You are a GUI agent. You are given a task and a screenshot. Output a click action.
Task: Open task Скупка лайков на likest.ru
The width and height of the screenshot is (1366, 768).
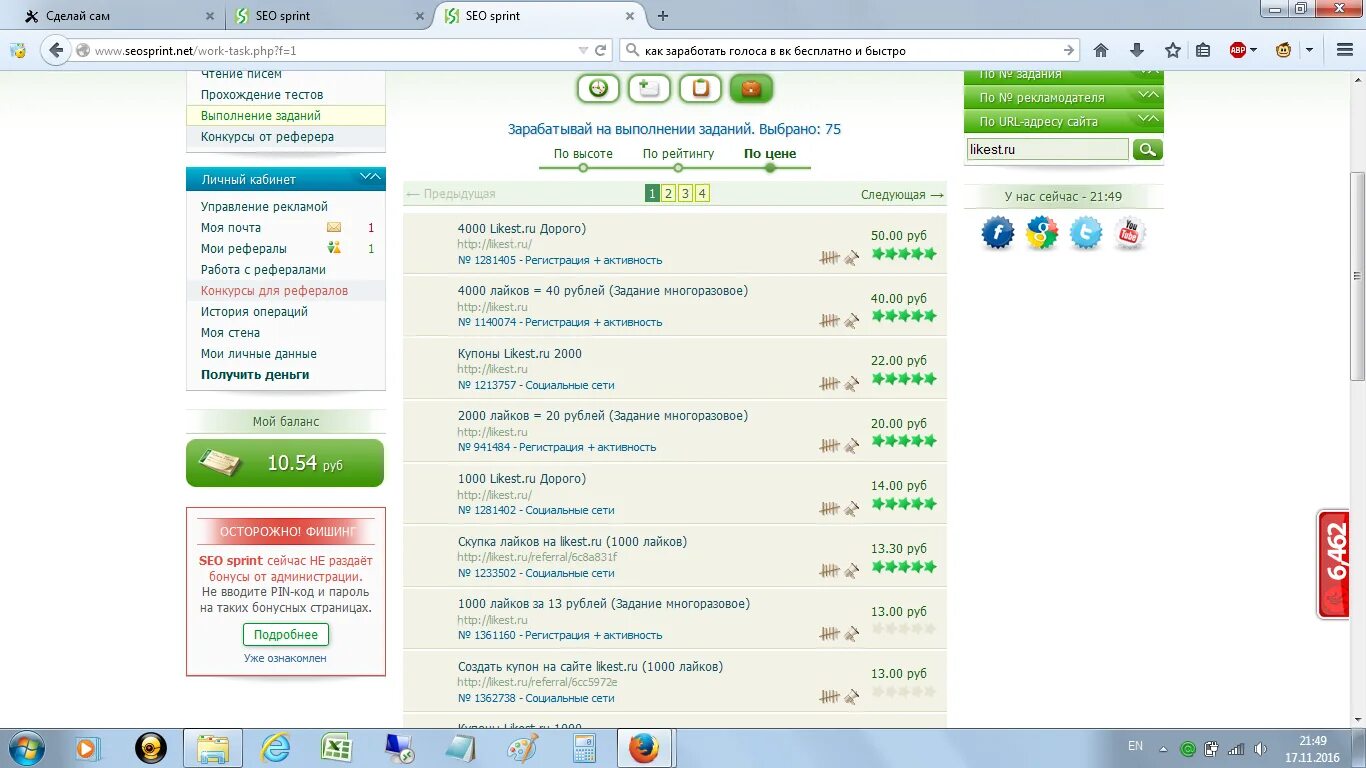572,542
